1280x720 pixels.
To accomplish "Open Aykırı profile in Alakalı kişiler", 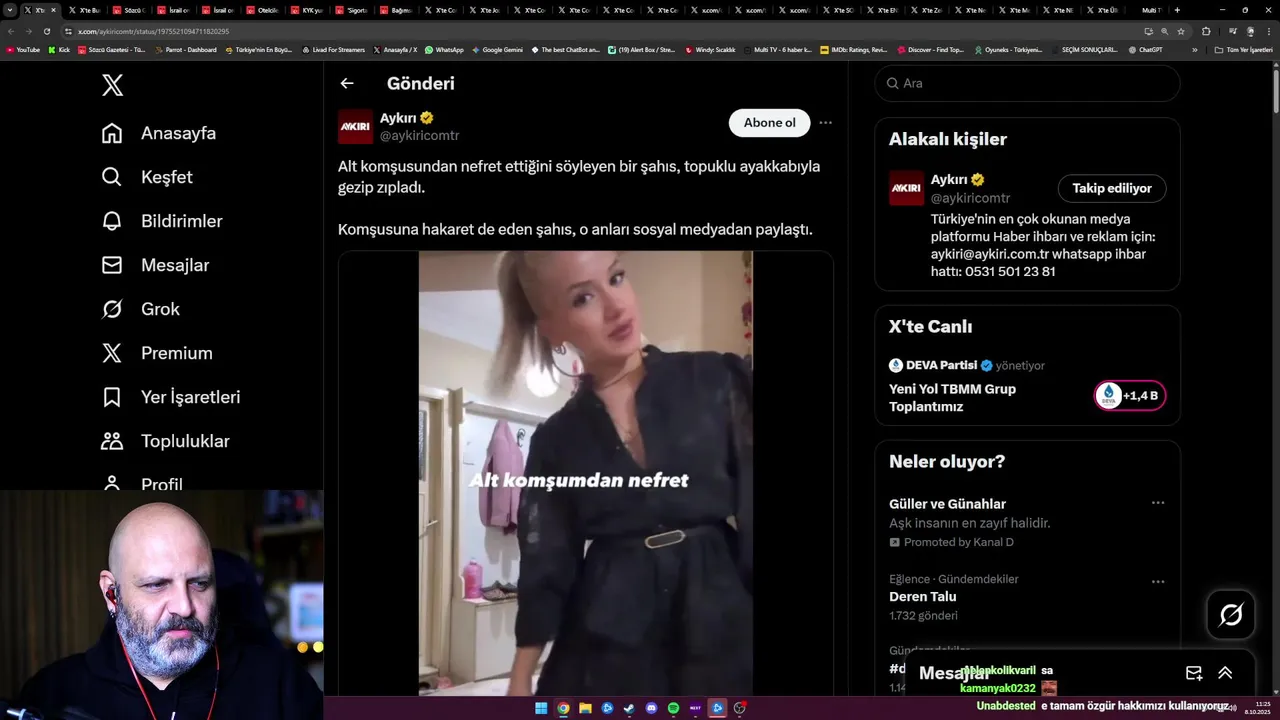I will point(948,180).
